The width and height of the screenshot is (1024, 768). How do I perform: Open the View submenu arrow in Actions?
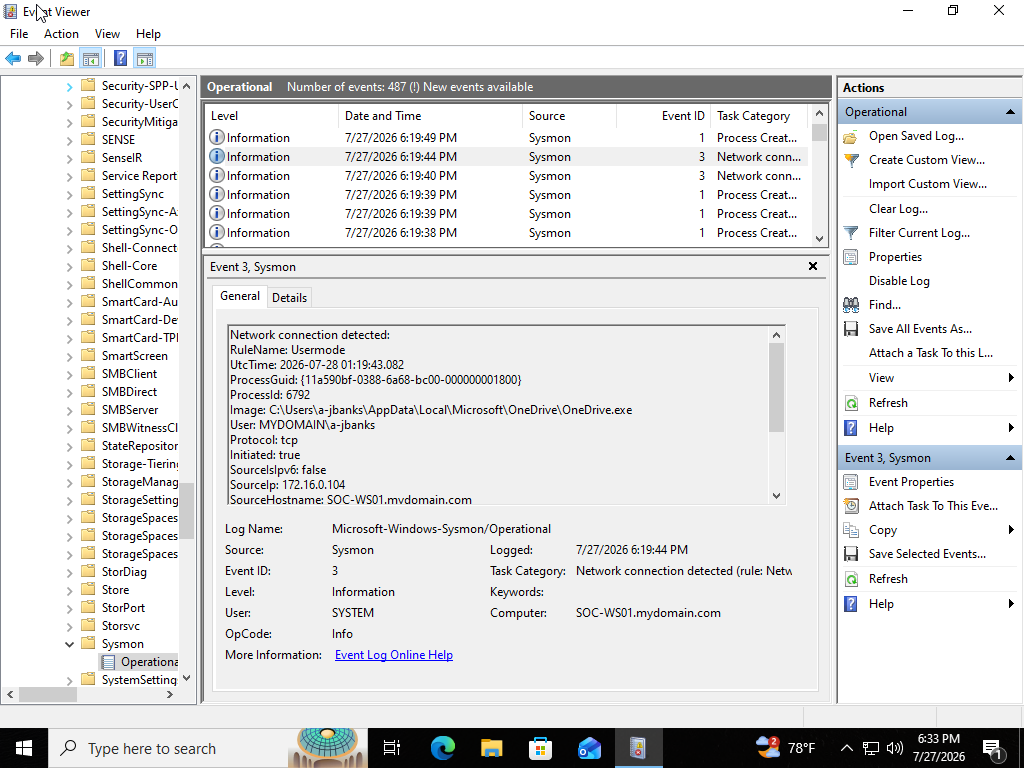pyautogui.click(x=1011, y=378)
